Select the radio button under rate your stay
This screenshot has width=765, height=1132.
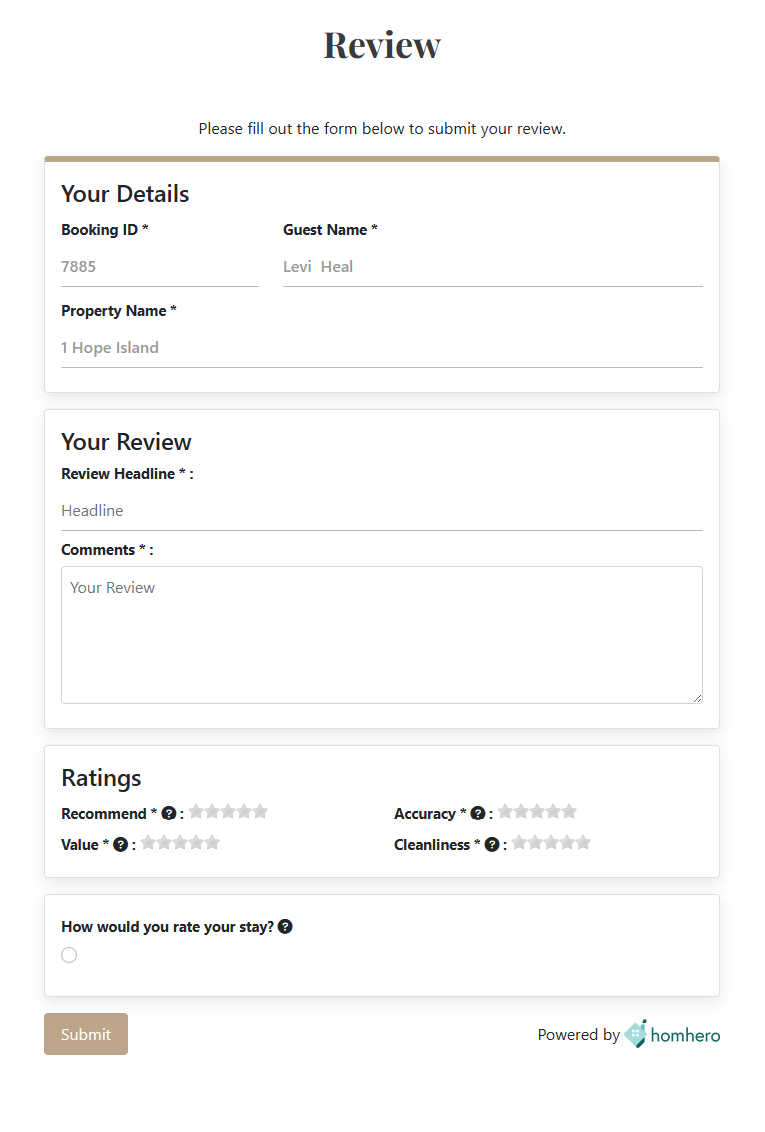click(69, 955)
